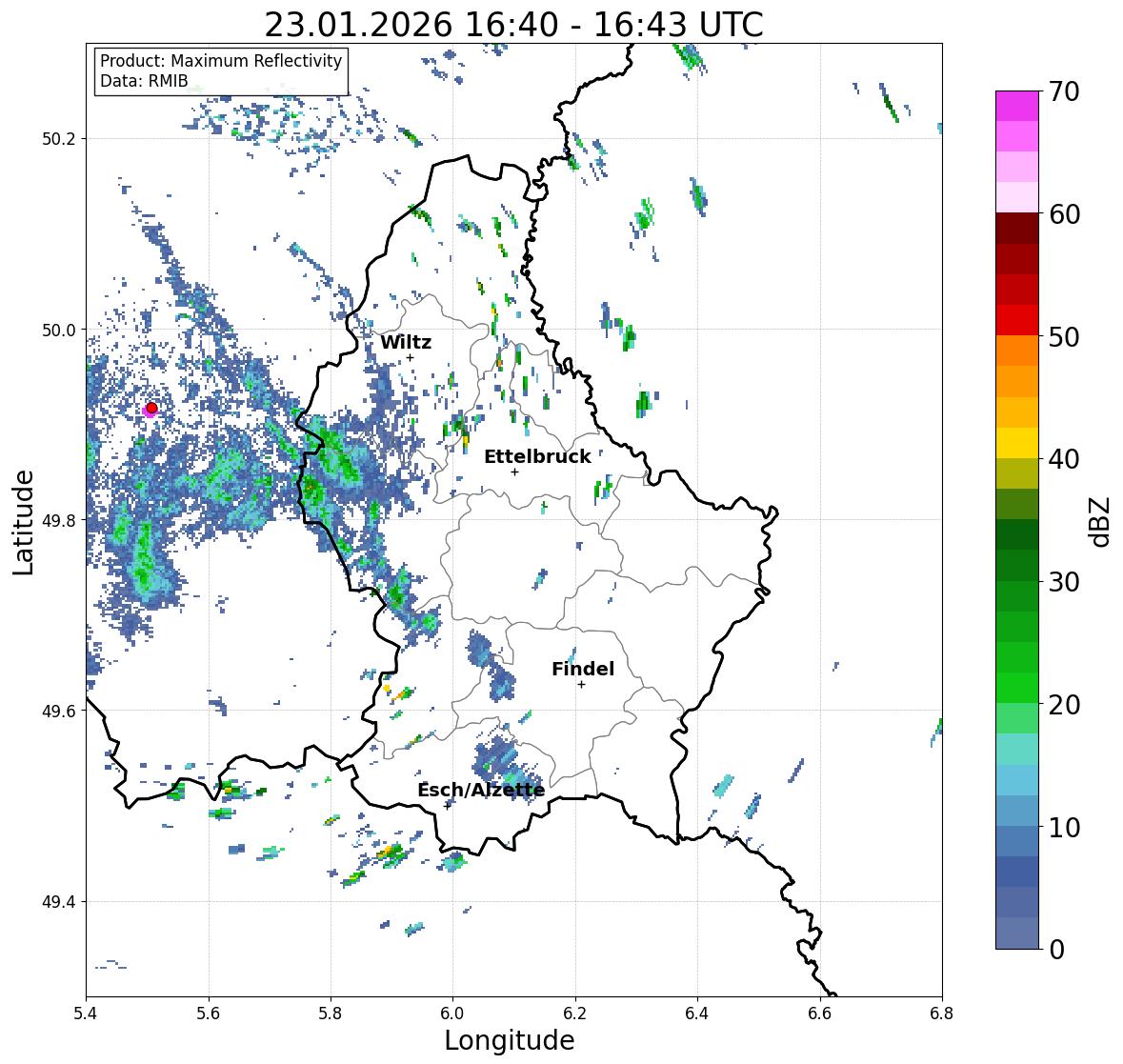Select the Ettelbruck station label
The height and width of the screenshot is (1064, 1123).
(537, 457)
